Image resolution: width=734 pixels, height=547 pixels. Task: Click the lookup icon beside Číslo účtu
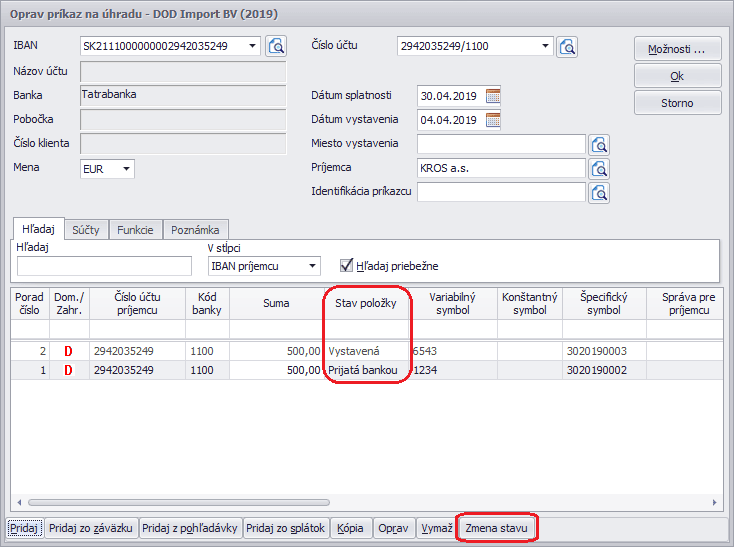568,46
